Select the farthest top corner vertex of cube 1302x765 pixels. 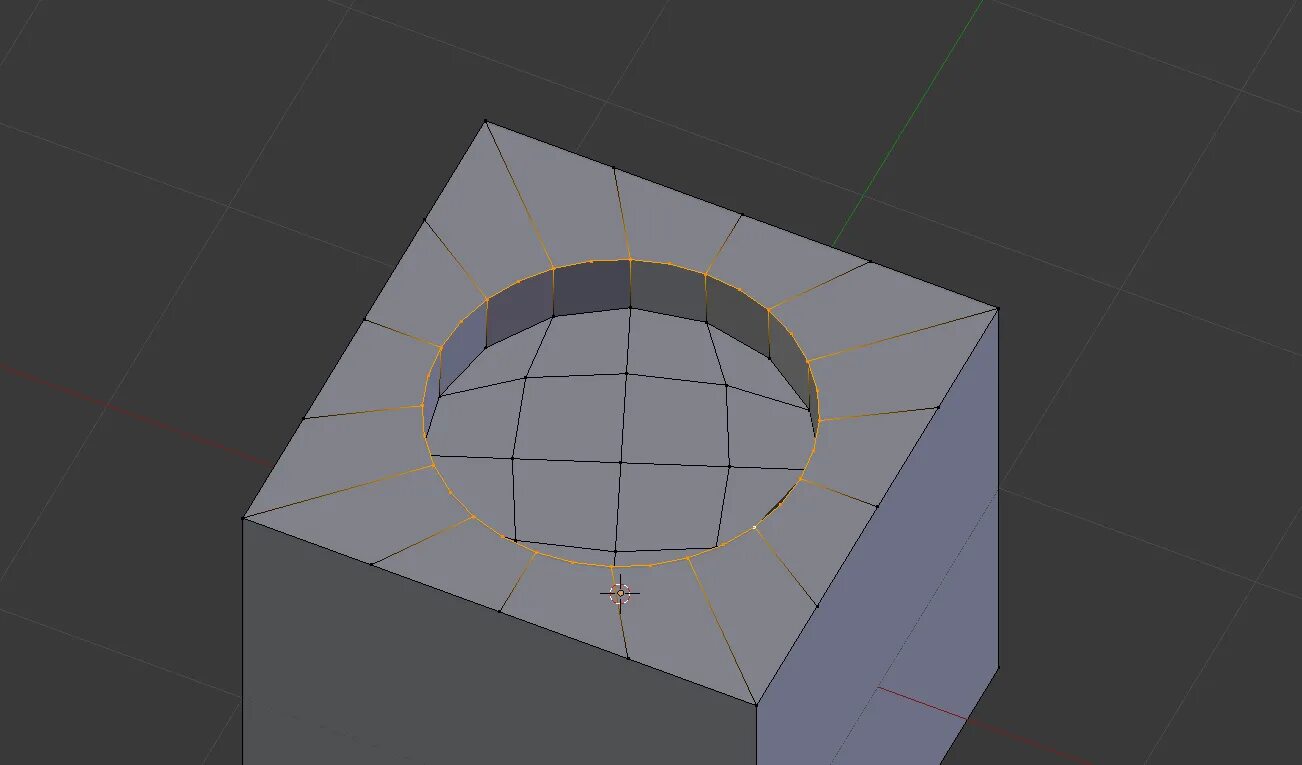click(x=486, y=121)
